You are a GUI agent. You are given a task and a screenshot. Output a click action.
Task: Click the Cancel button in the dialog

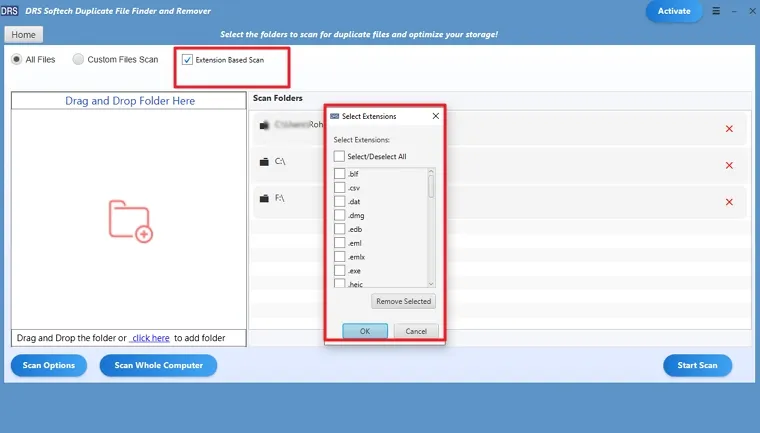click(x=416, y=331)
